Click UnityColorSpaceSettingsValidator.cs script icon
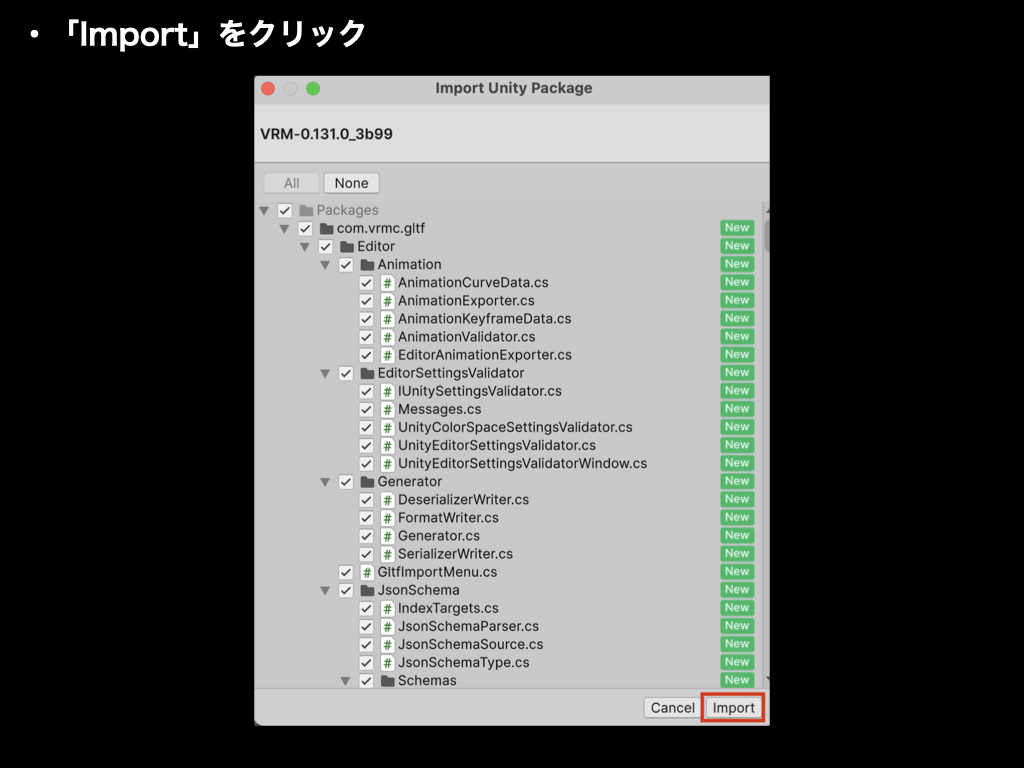1024x768 pixels. pos(387,428)
